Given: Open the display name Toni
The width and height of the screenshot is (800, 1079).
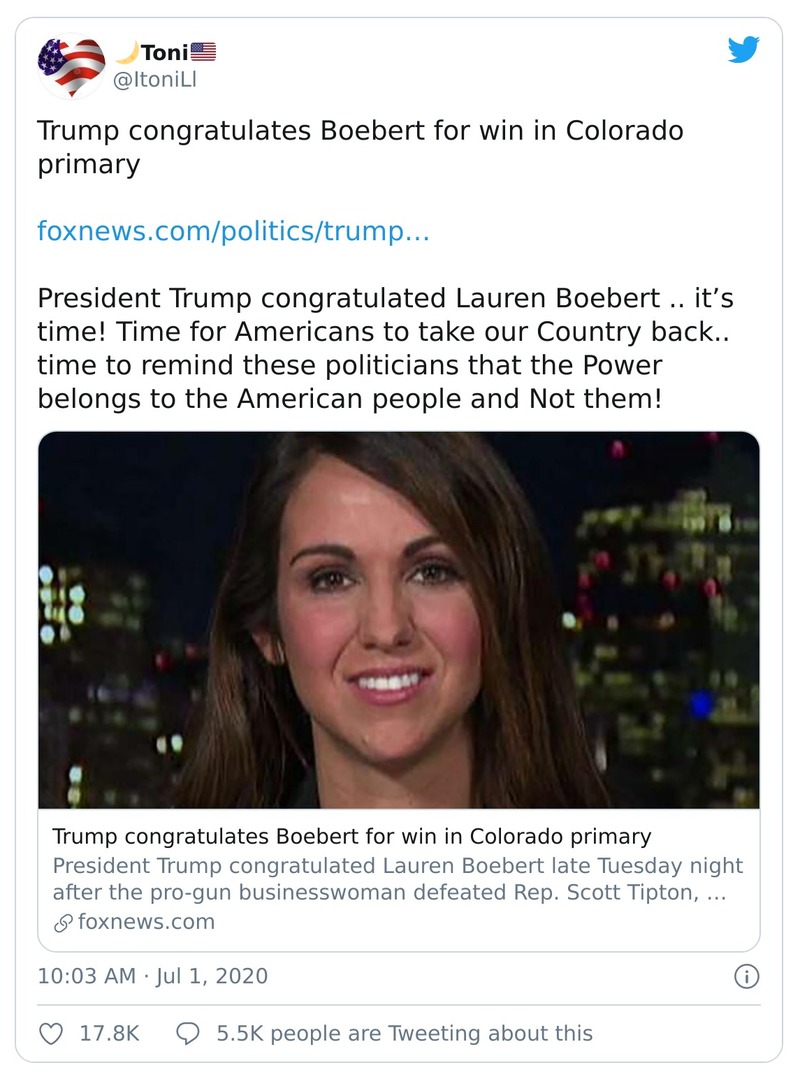Looking at the screenshot, I should pyautogui.click(x=164, y=52).
